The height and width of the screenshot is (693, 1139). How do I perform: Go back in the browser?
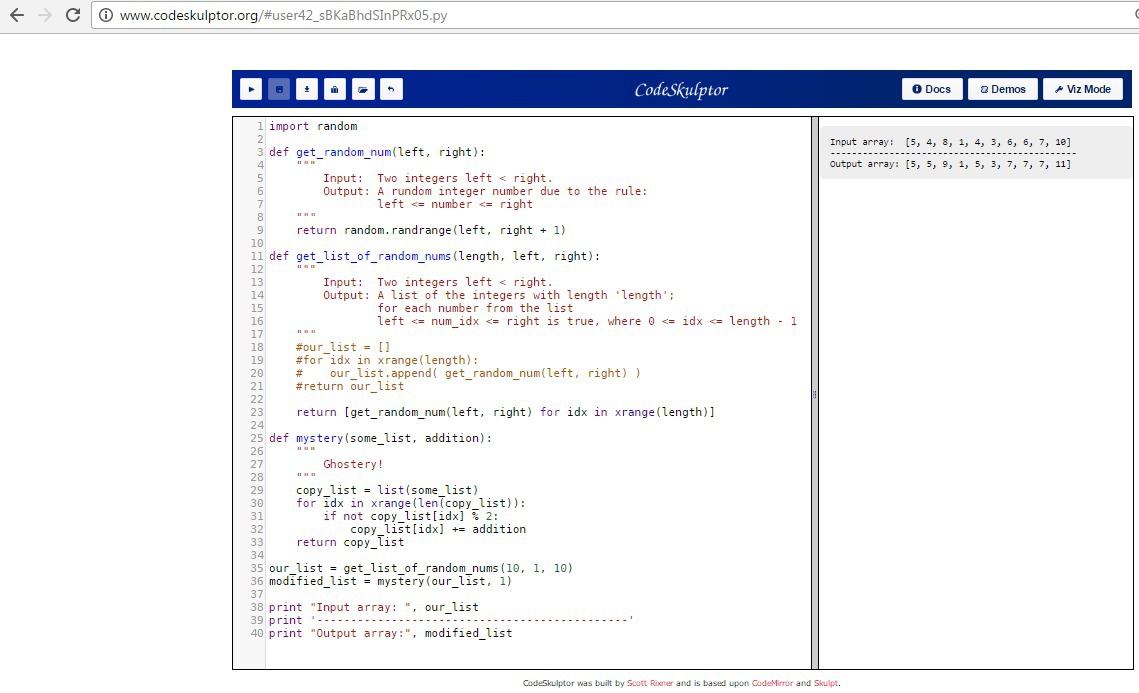tap(17, 15)
